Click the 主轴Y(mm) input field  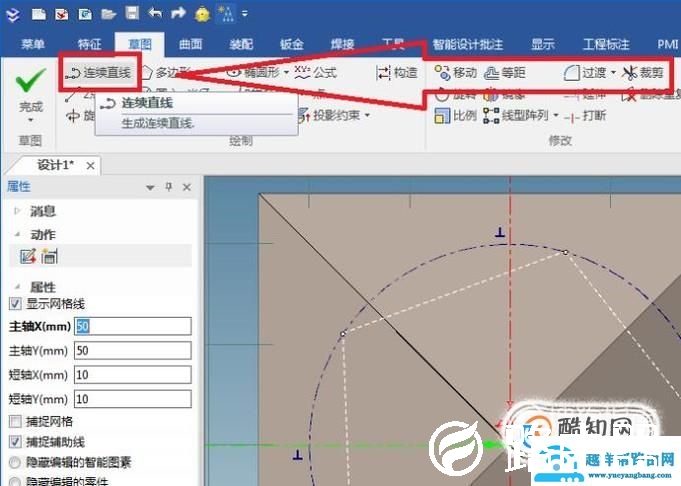click(x=133, y=350)
